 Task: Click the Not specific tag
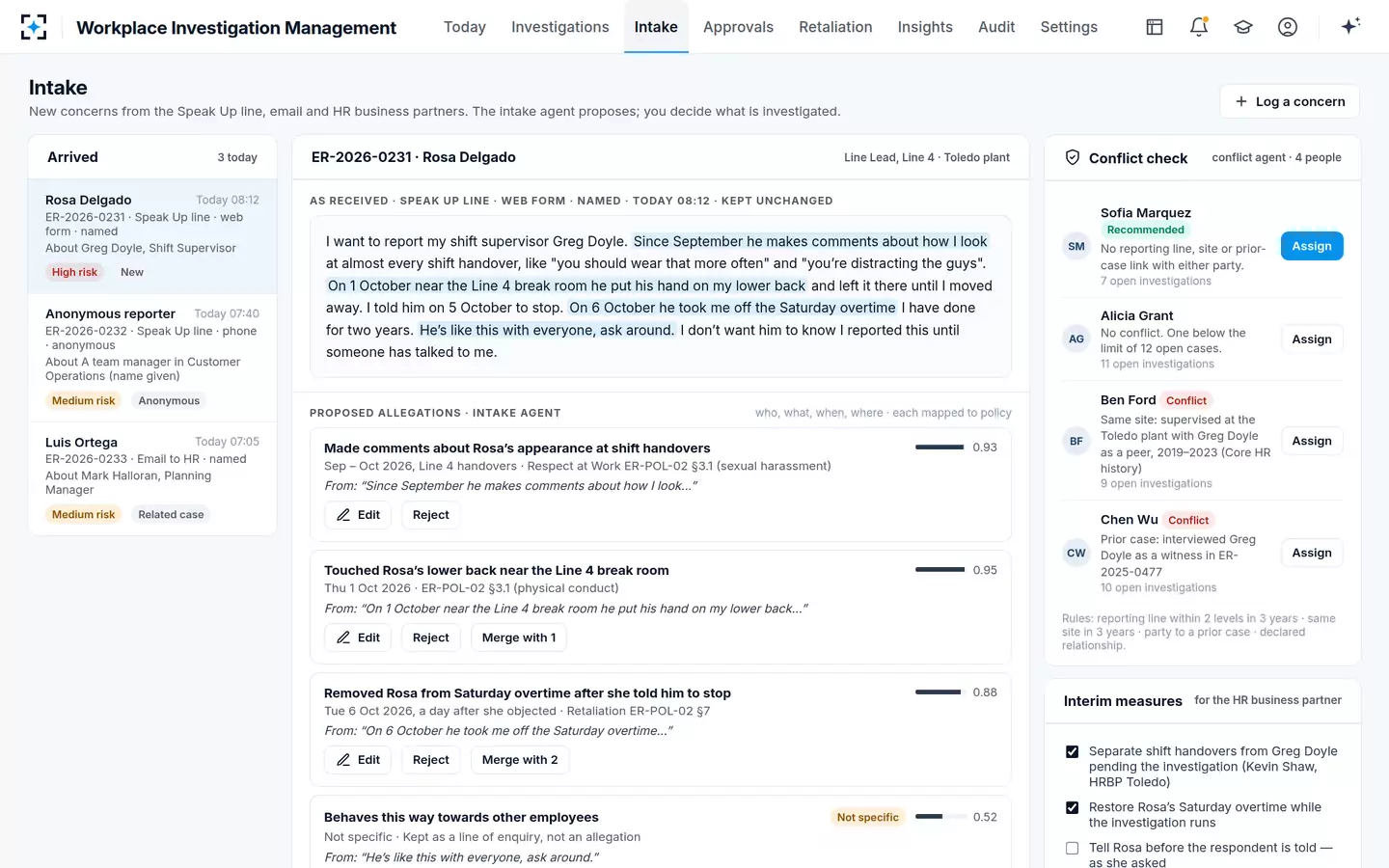click(867, 817)
